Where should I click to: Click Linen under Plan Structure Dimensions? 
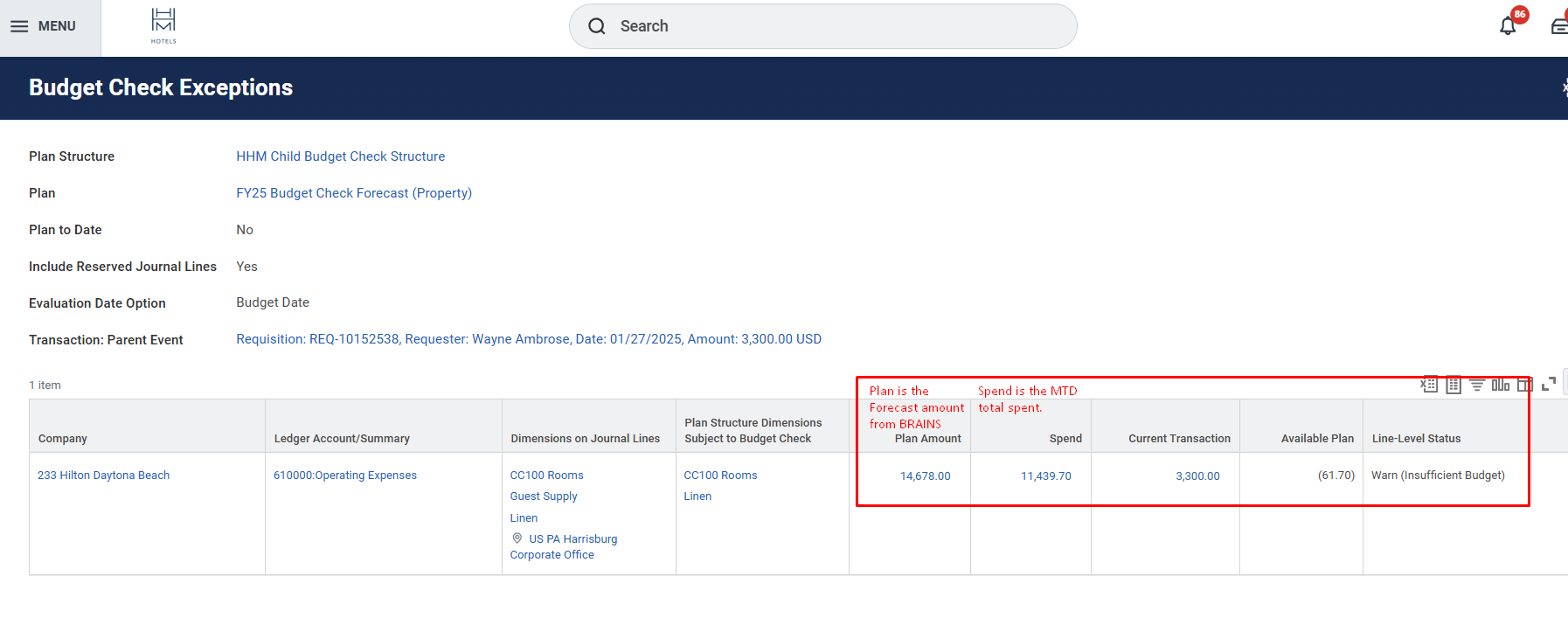pyautogui.click(x=697, y=496)
